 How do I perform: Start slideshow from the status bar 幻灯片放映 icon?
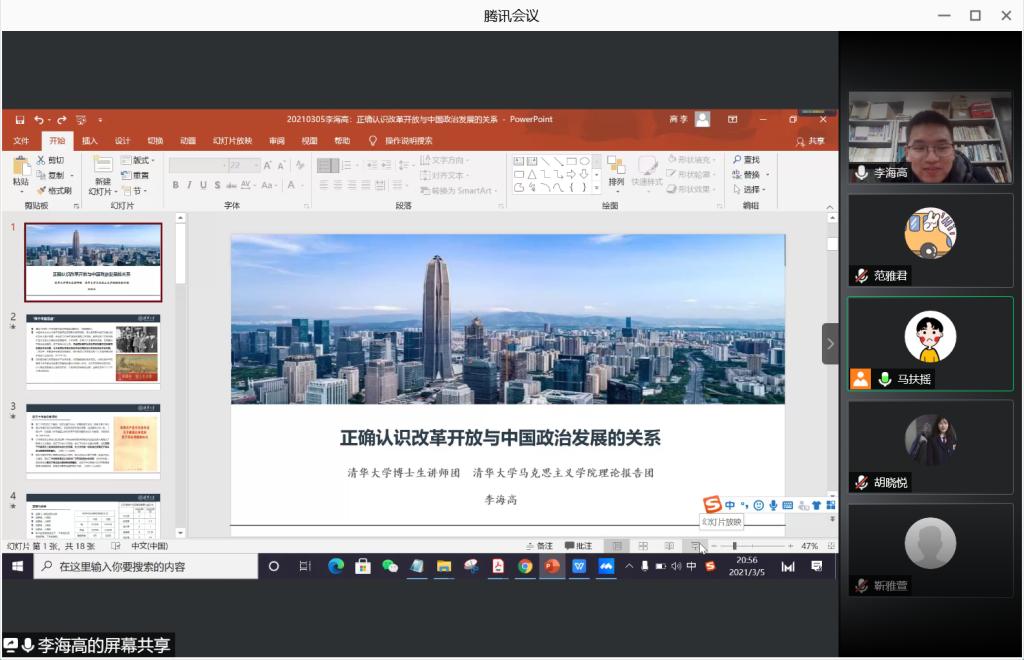(x=695, y=546)
